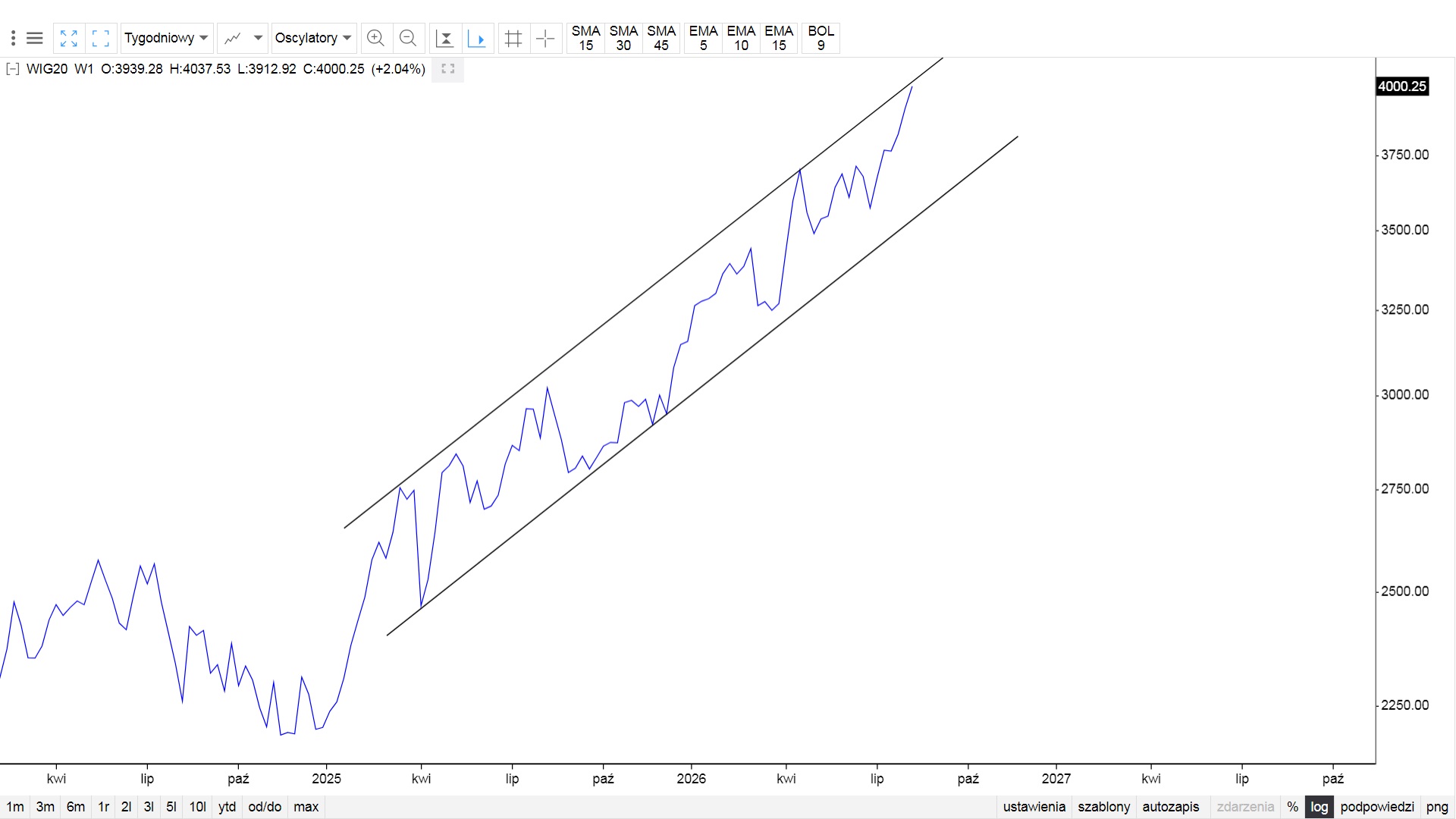Select the 1m time range
The image size is (1456, 819).
tap(14, 807)
